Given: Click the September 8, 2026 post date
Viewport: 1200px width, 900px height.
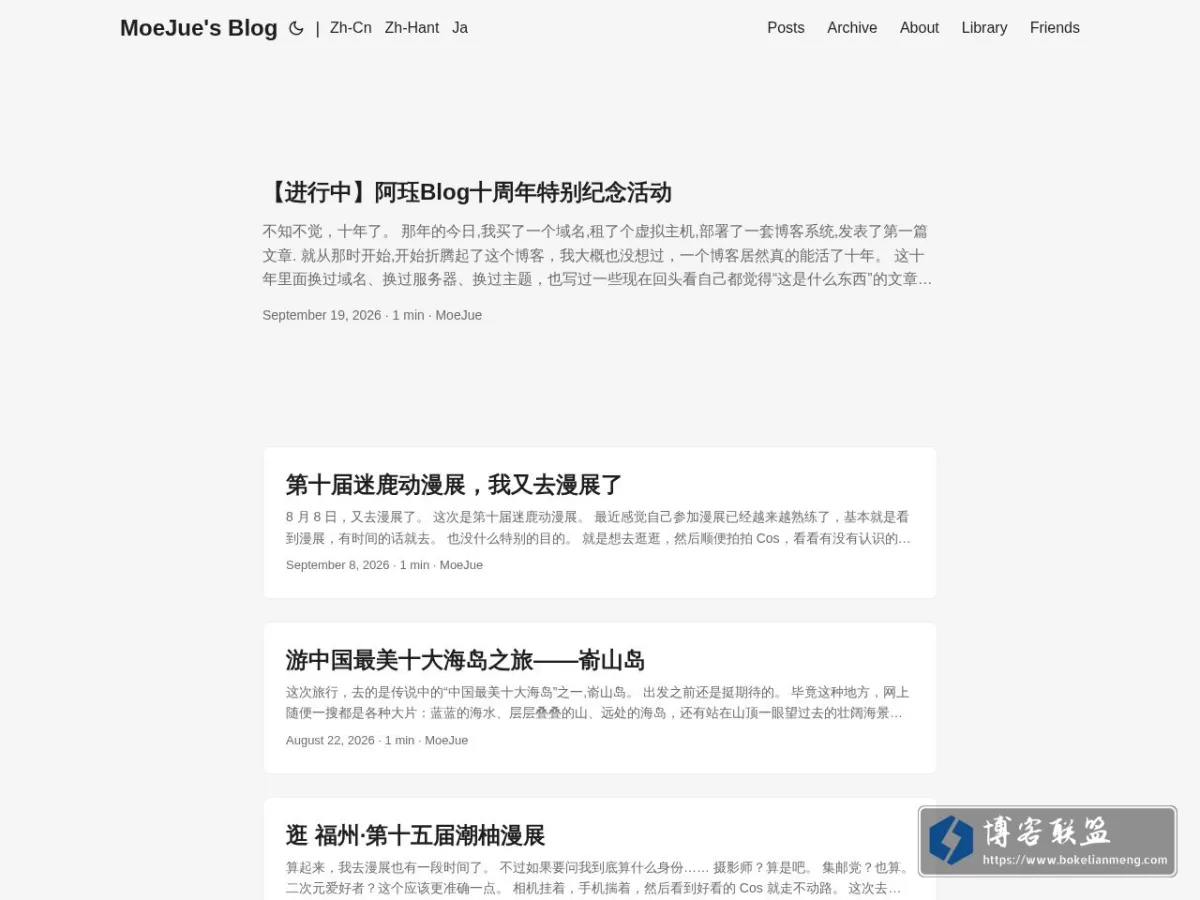Looking at the screenshot, I should tap(338, 565).
